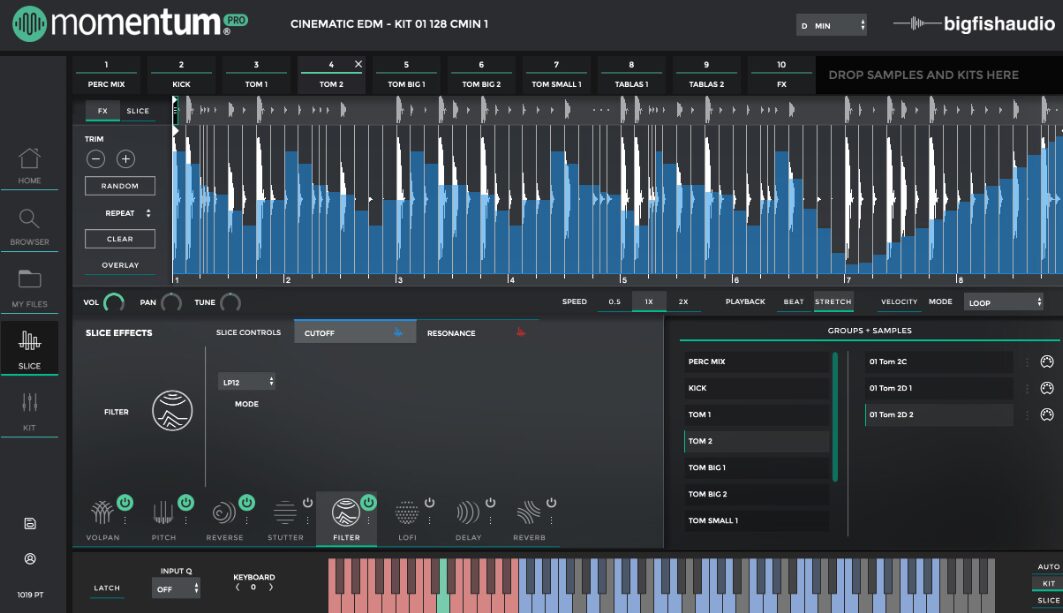Disable the Volpan effect power toggle

coord(125,502)
